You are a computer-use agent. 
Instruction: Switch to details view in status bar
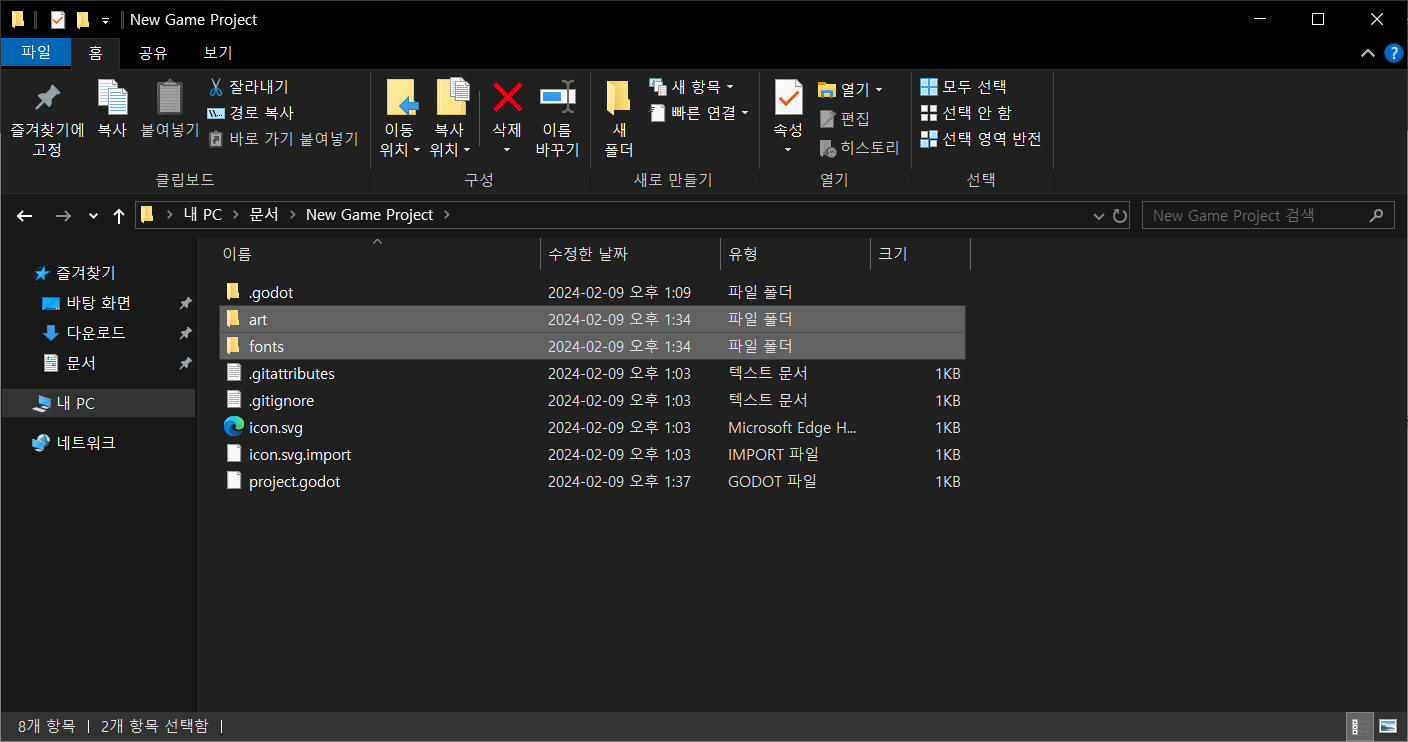[1361, 726]
